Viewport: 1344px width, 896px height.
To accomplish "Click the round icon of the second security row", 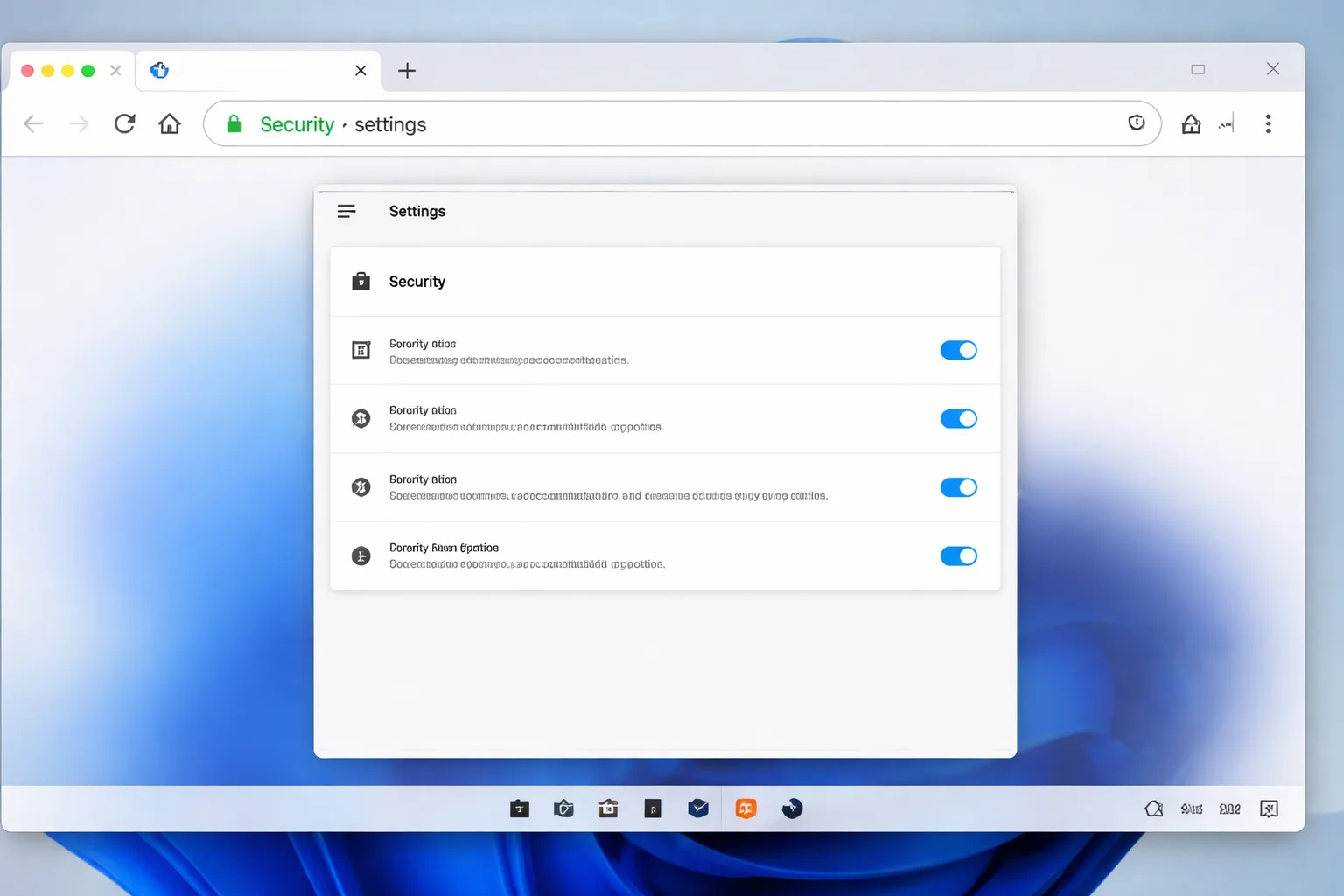I will (x=360, y=418).
